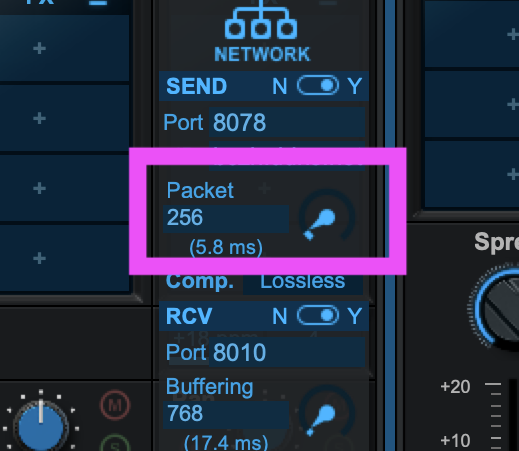
Task: Click the Packet value field 256
Action: (226, 218)
